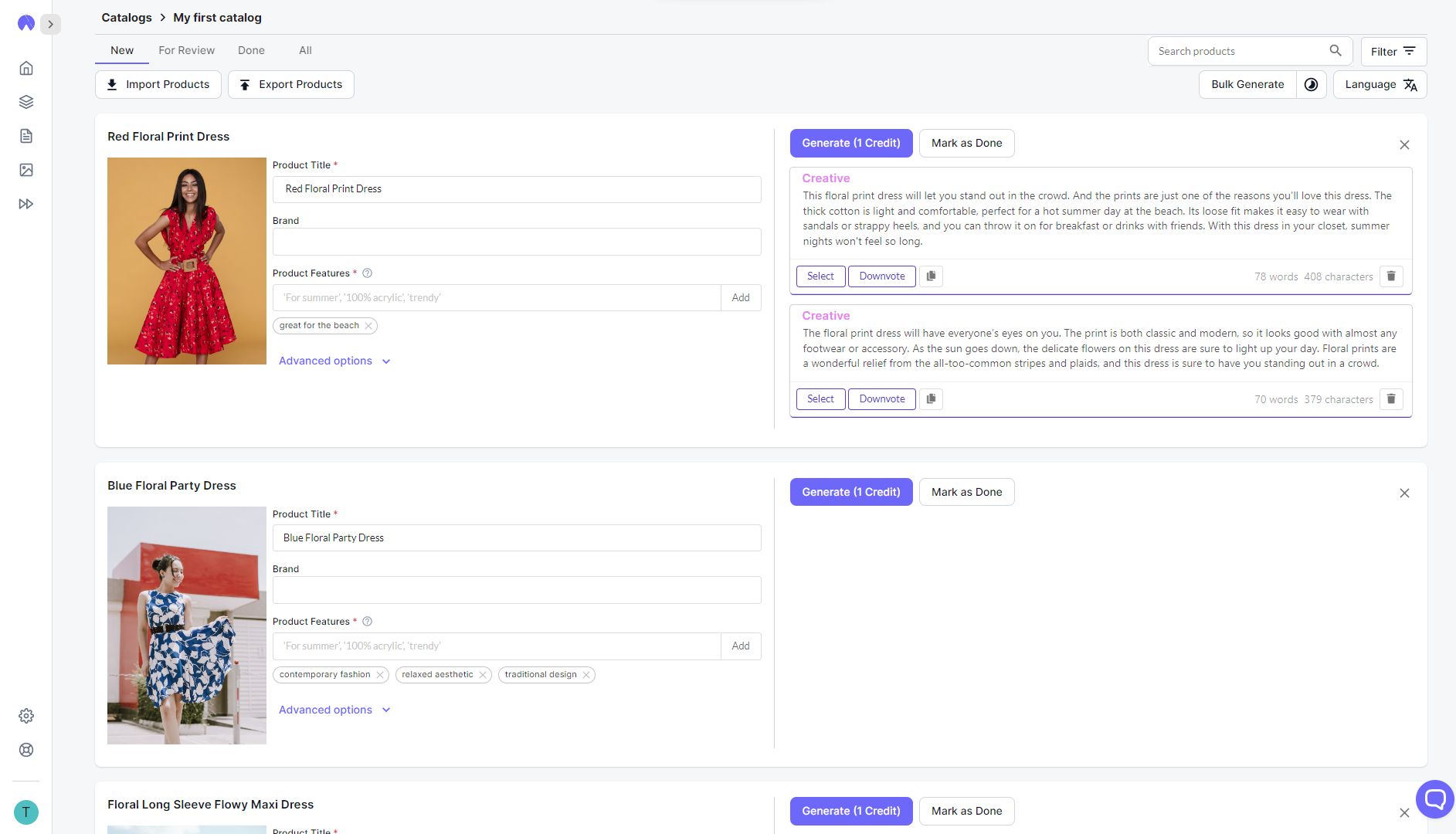The width and height of the screenshot is (1456, 834).
Task: Expand Advanced options for Blue Floral dress
Action: [334, 710]
